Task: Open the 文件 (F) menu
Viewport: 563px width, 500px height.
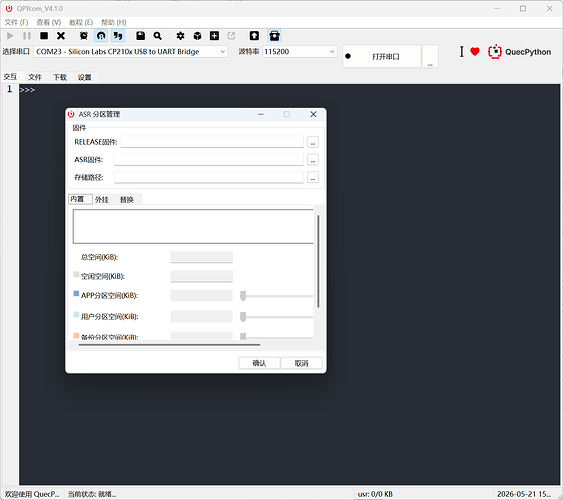Action: click(x=16, y=22)
